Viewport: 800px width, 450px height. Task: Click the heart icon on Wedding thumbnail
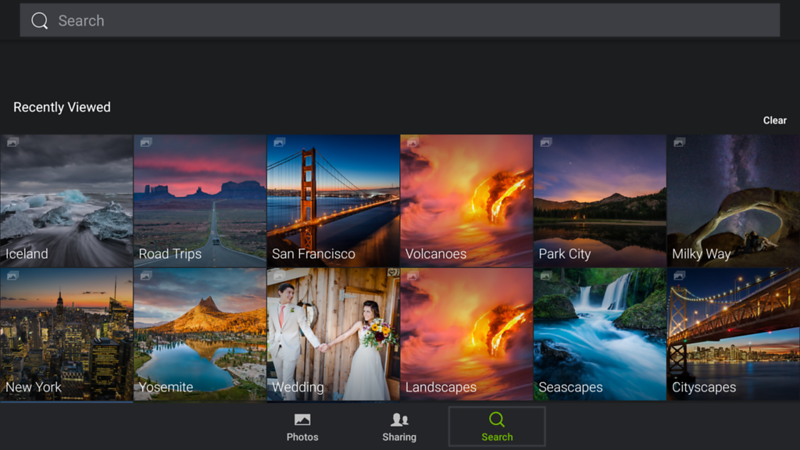[x=392, y=273]
